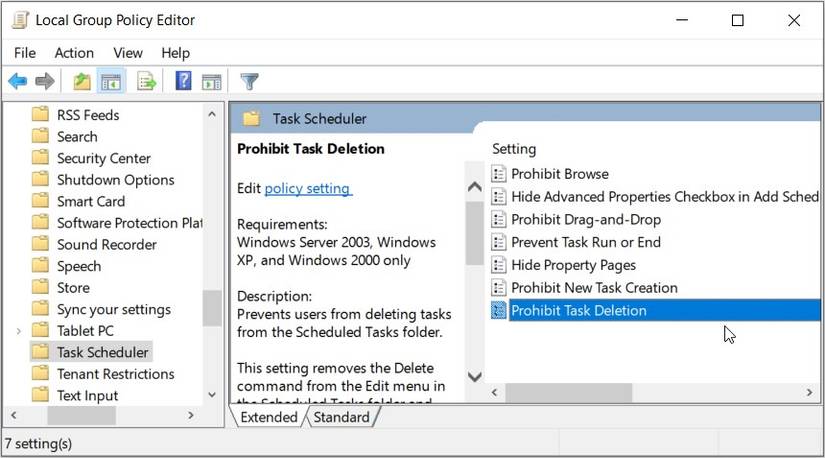Click the Task Scheduler header folder icon
The width and height of the screenshot is (825, 458).
(x=251, y=118)
